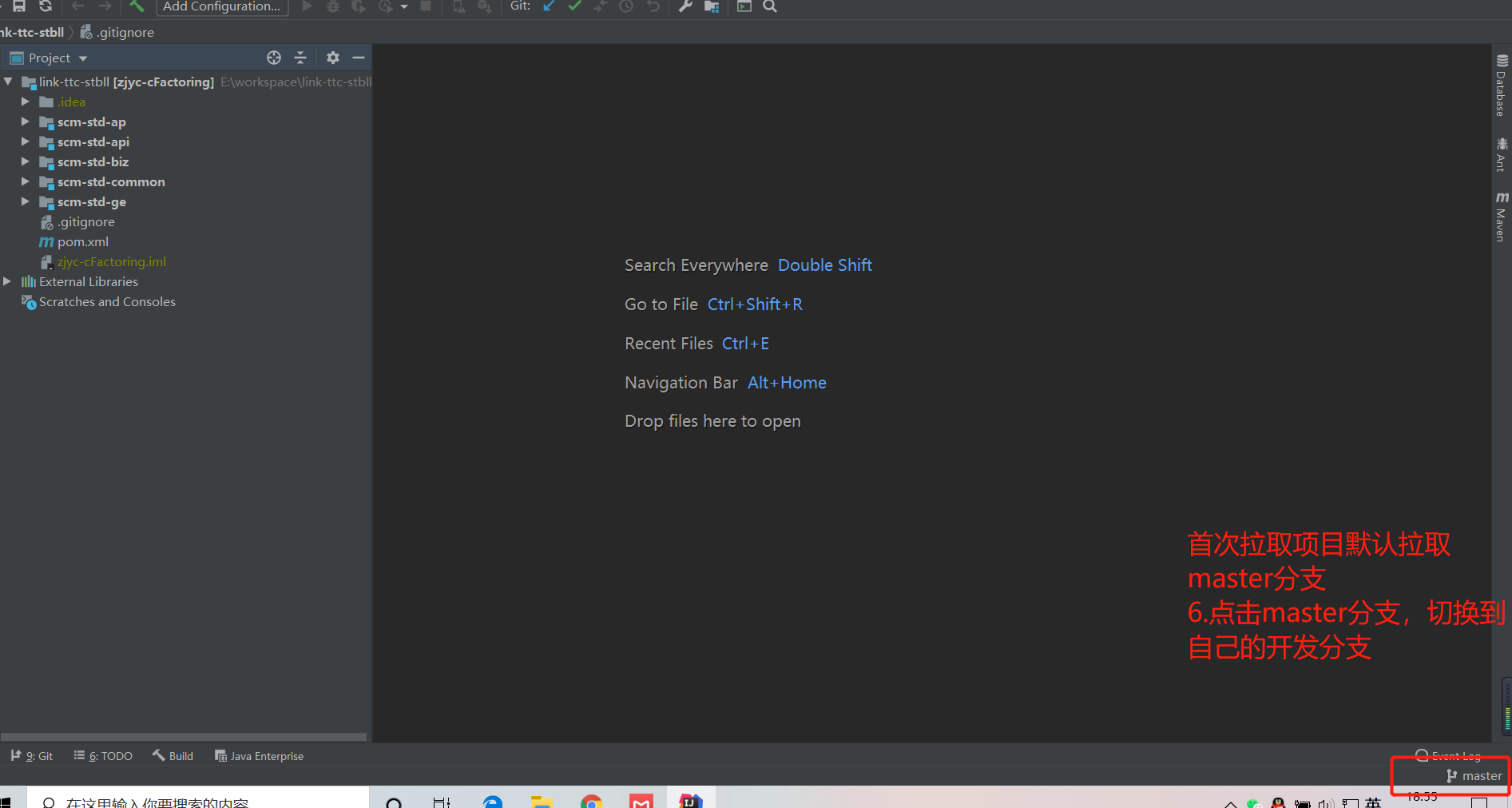This screenshot has width=1512, height=808.
Task: Open the Build tool window tab
Action: [x=173, y=756]
